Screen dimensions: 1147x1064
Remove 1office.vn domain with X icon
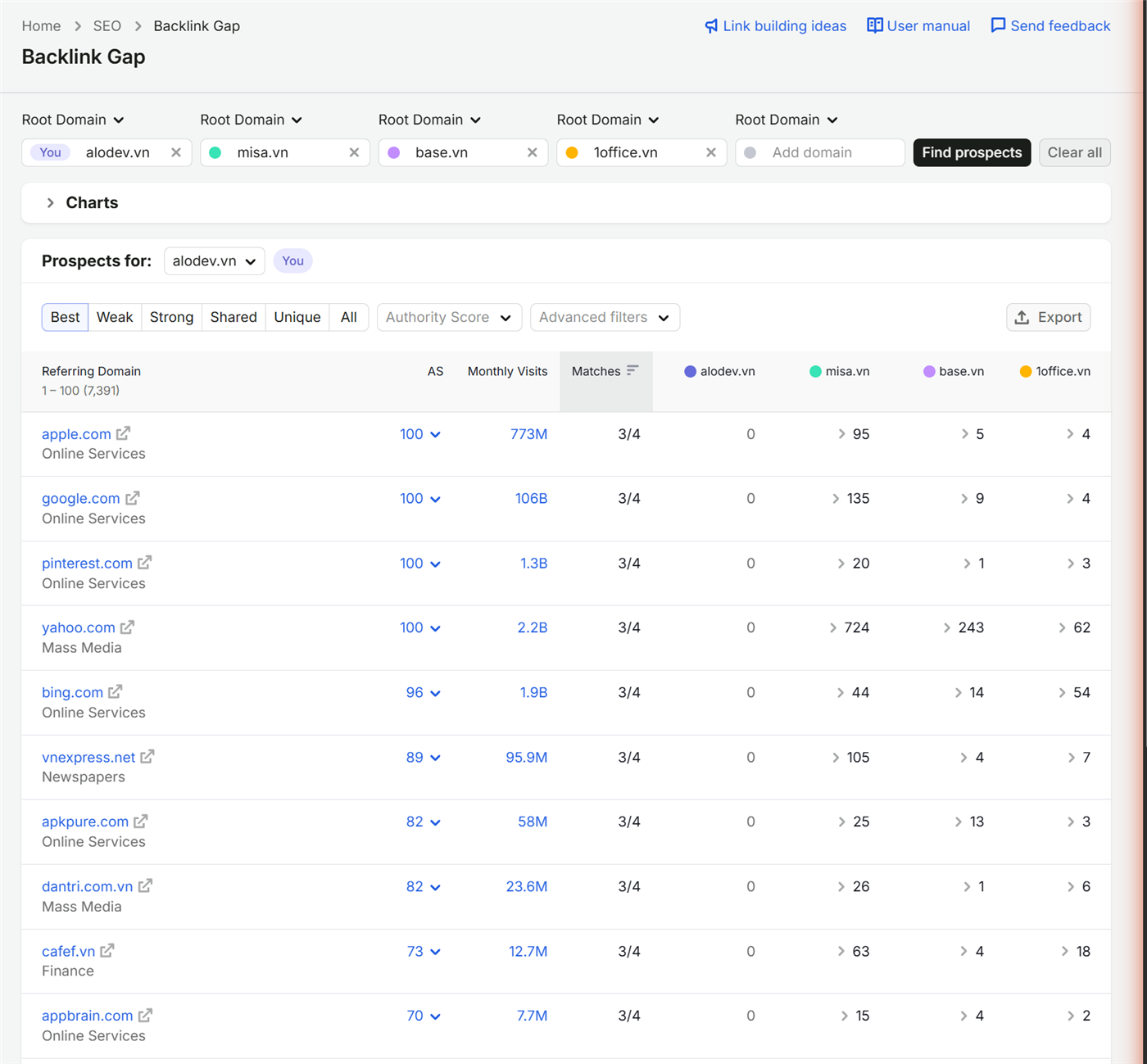pos(711,152)
